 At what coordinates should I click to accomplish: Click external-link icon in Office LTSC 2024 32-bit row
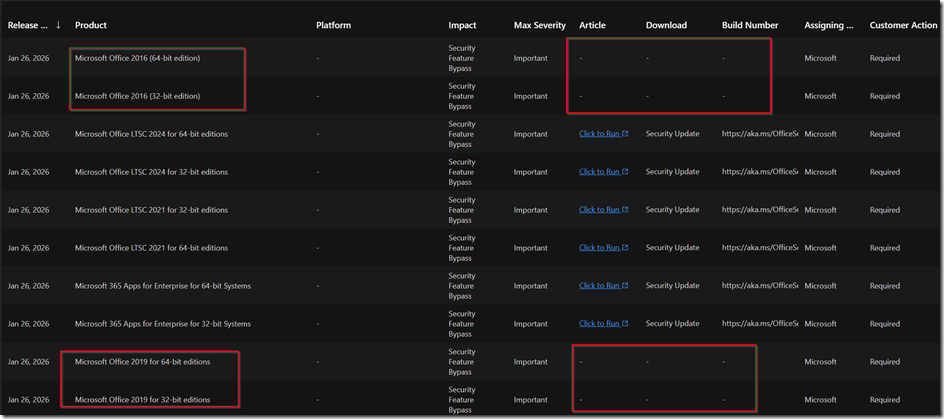[625, 172]
